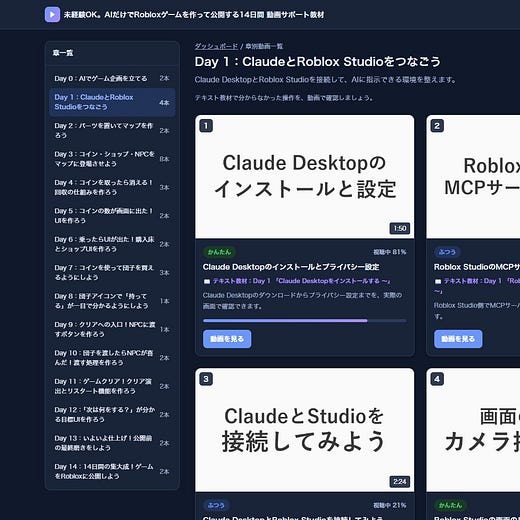Click 動画を見る button on video 2 card
This screenshot has width=520, height=520.
click(x=458, y=339)
